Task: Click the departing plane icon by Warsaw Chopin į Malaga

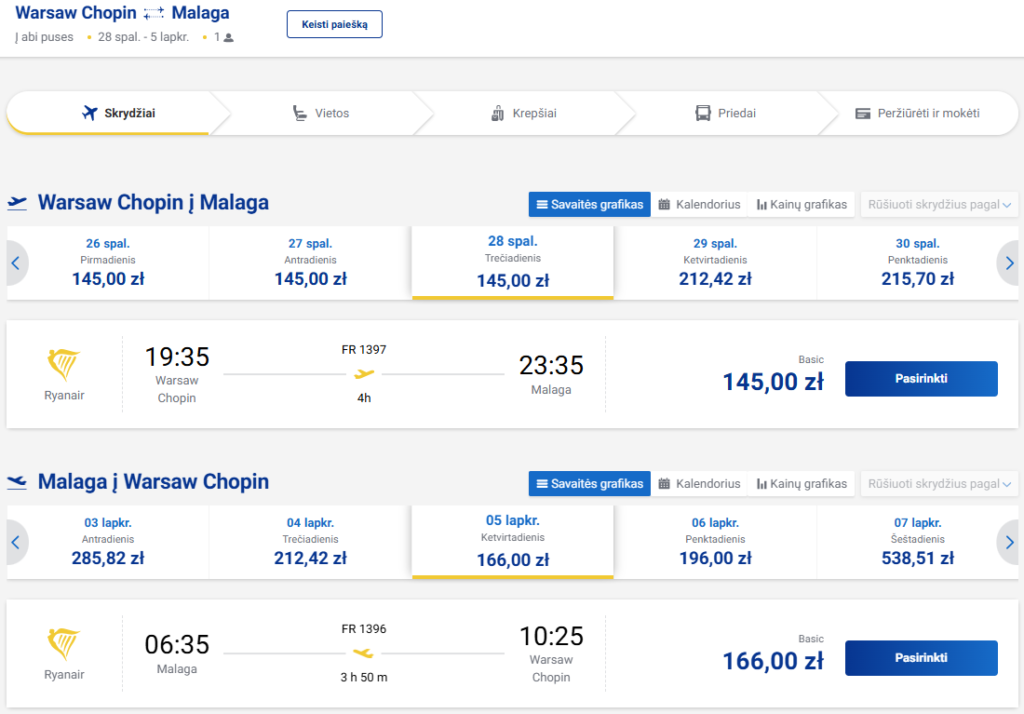Action: coord(17,203)
